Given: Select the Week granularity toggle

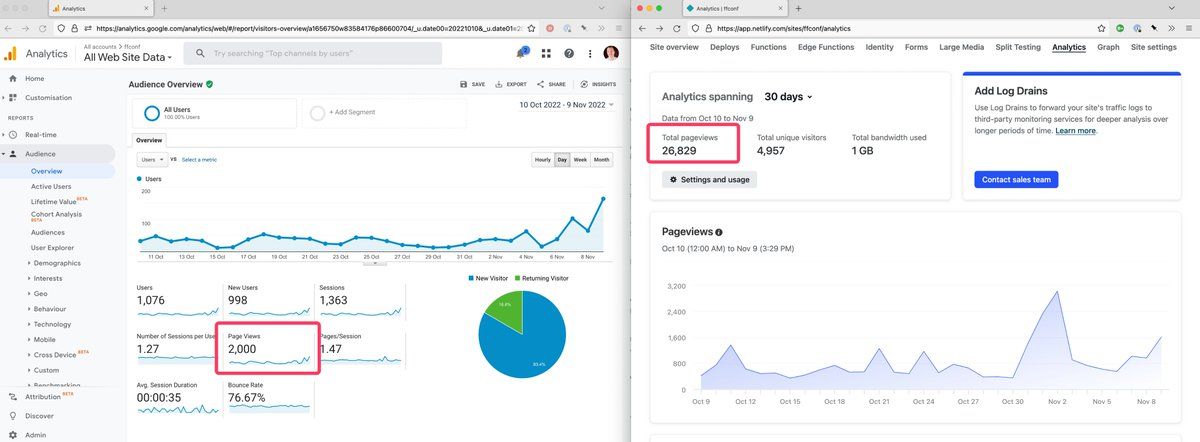Looking at the screenshot, I should click(x=580, y=159).
